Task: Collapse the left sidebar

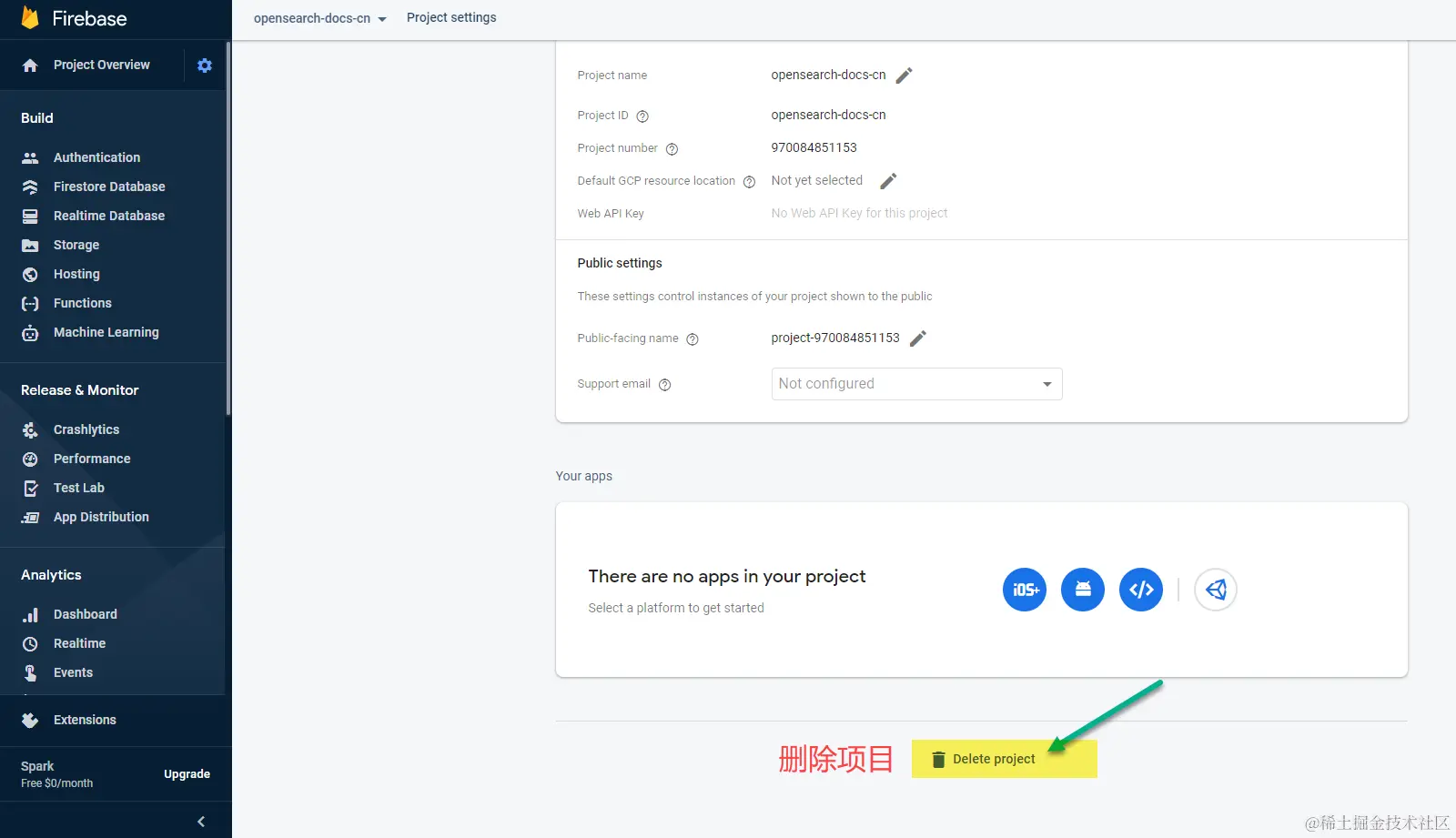Action: coord(200,820)
